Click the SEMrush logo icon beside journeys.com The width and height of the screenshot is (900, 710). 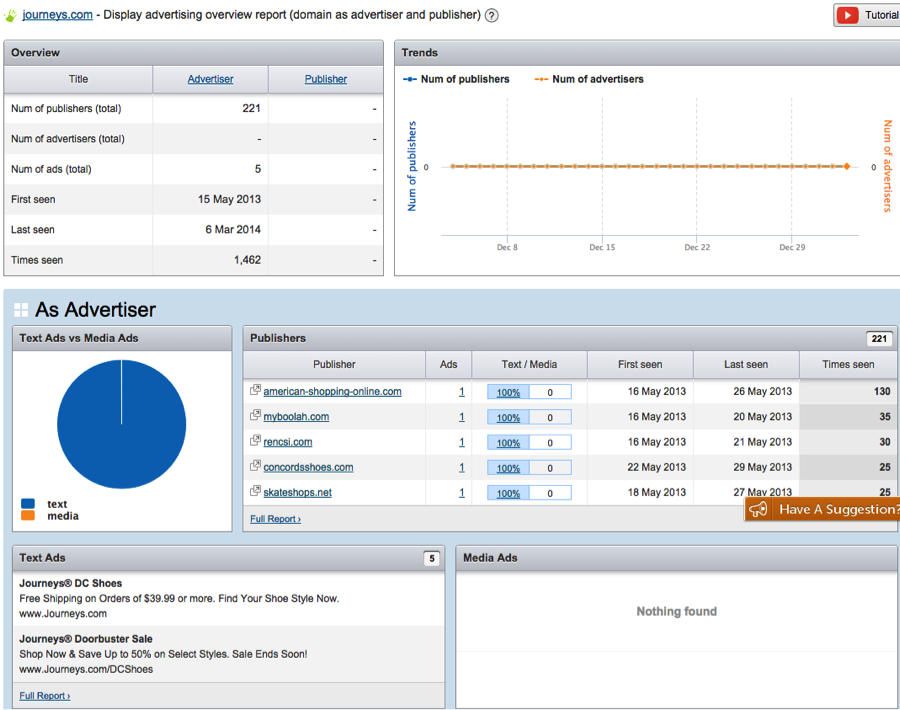pos(10,15)
